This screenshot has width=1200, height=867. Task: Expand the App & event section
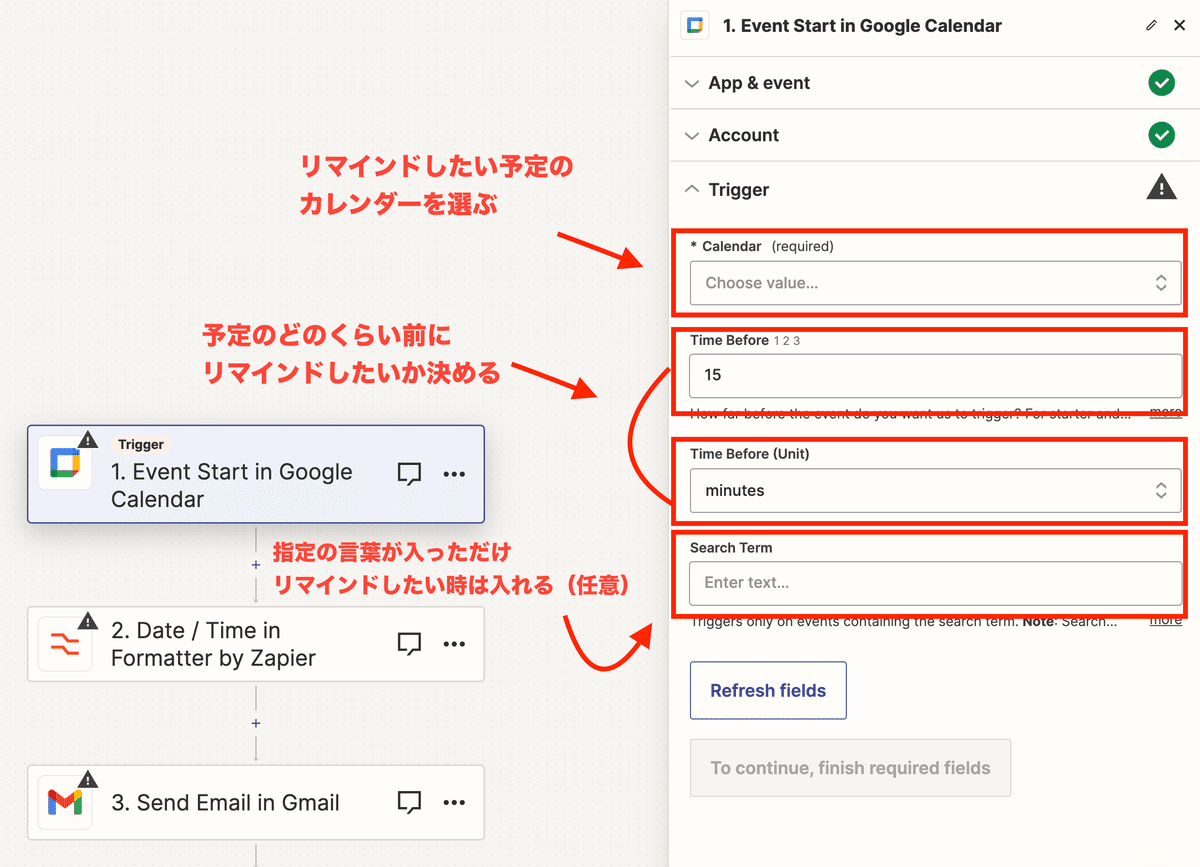[x=691, y=83]
